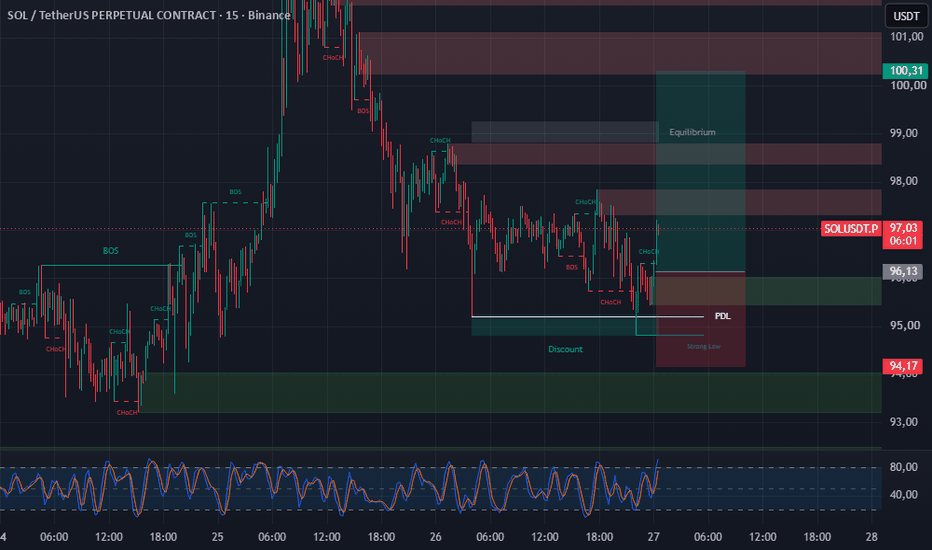
Task: Click the date 25 on the time axis
Action: pos(218,537)
